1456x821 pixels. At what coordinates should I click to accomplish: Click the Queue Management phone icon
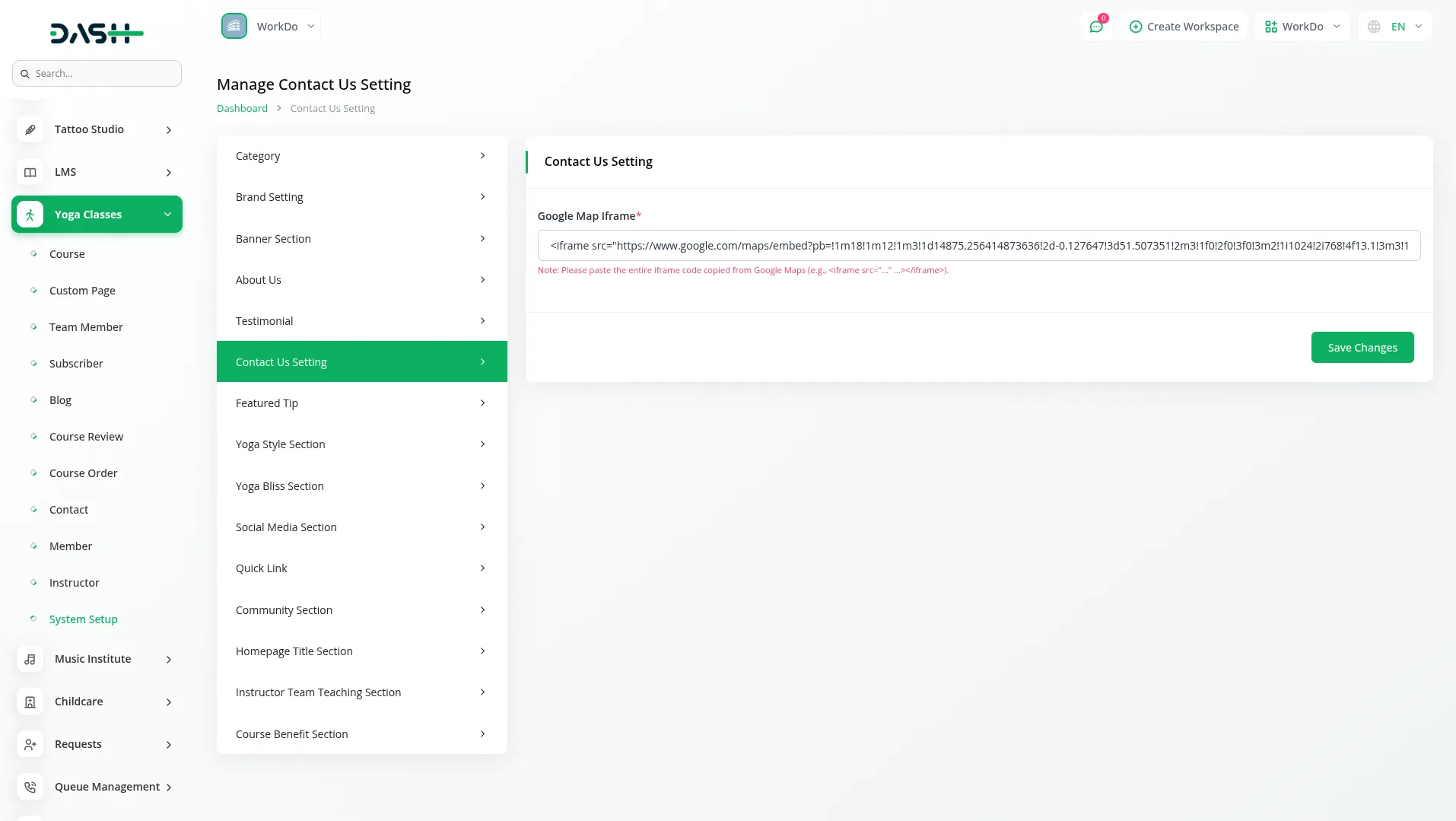click(30, 787)
